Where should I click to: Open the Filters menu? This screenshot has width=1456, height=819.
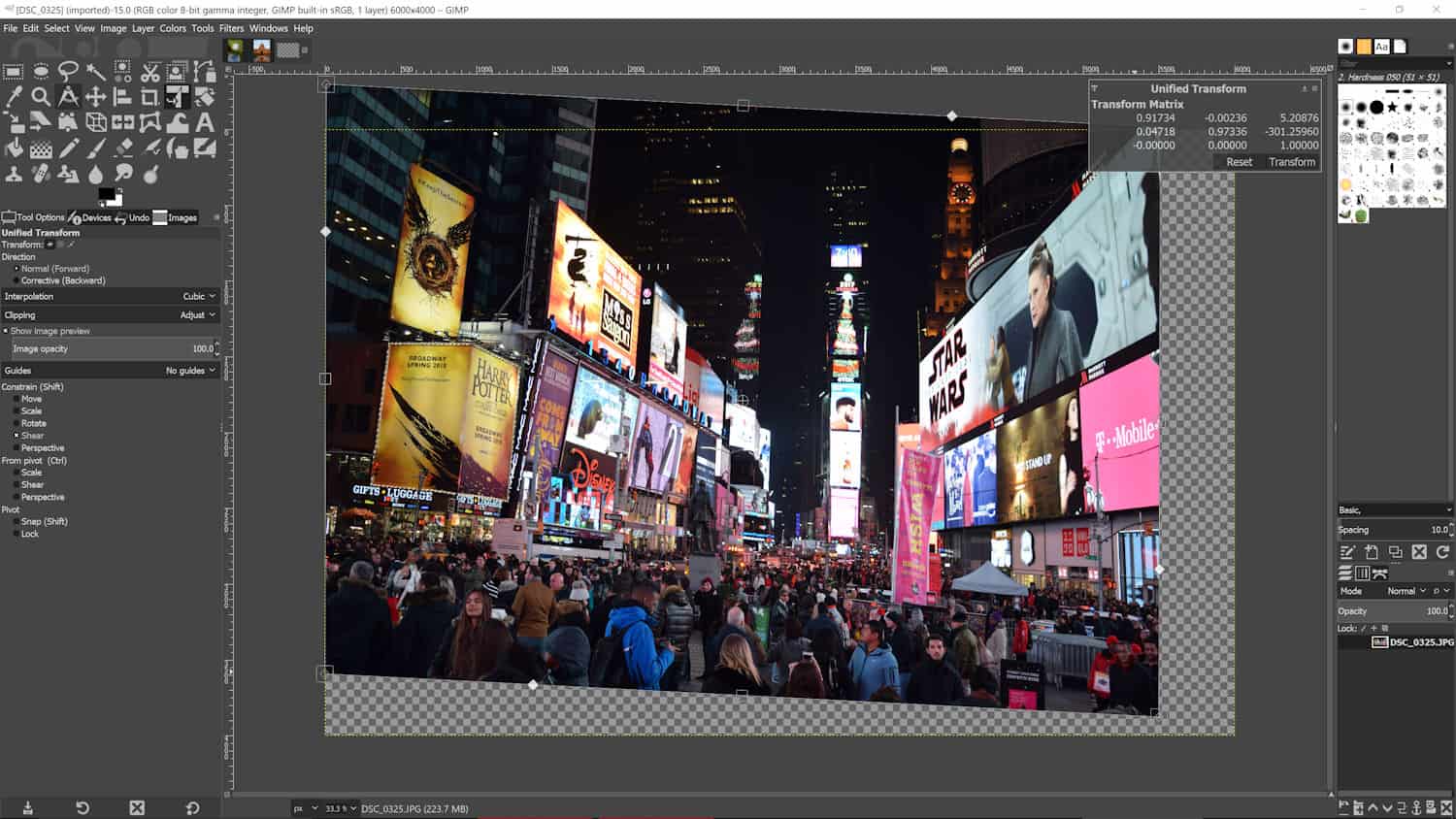[231, 28]
